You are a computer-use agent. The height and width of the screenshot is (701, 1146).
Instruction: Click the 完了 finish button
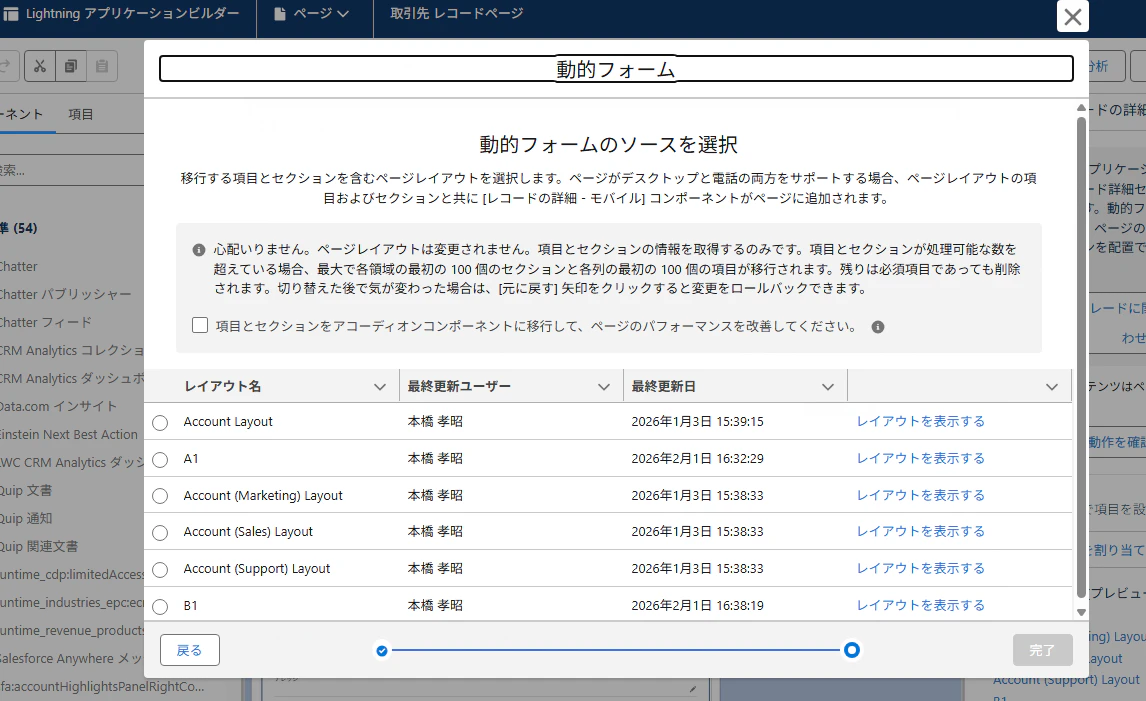pyautogui.click(x=1042, y=650)
